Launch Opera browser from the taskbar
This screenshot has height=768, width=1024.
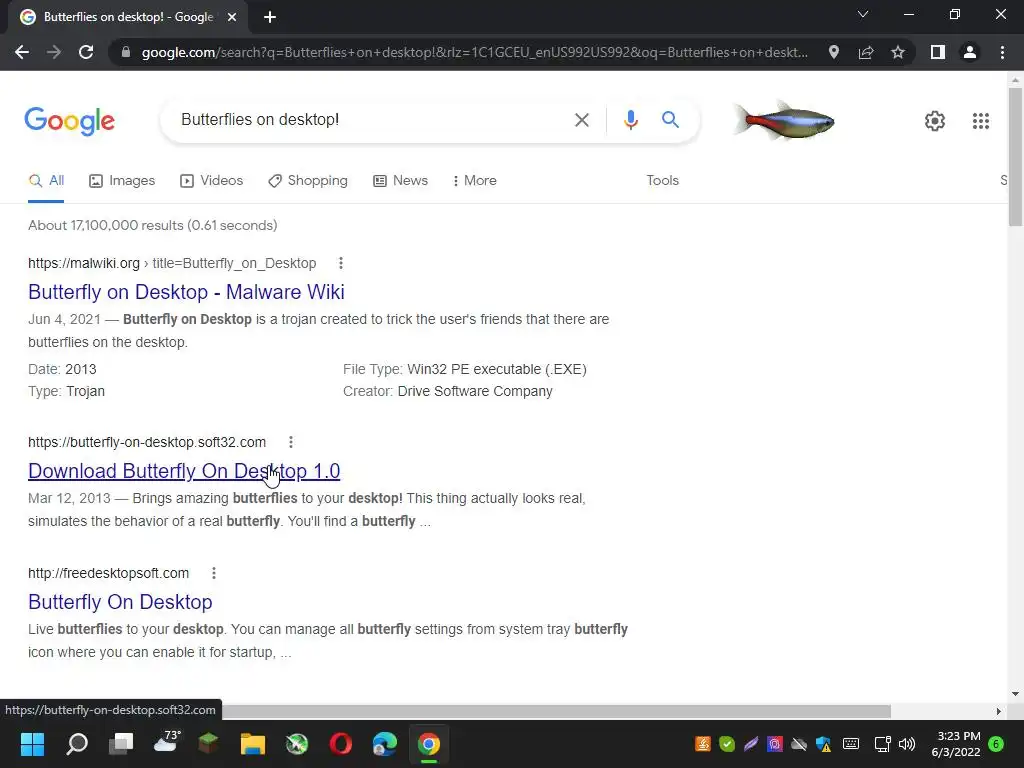pyautogui.click(x=341, y=744)
